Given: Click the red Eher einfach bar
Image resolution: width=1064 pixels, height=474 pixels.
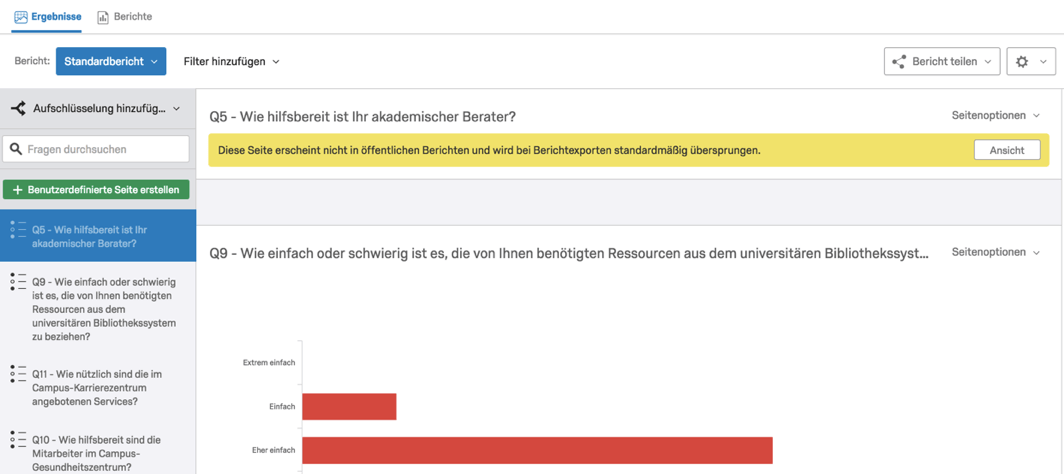Looking at the screenshot, I should coord(537,450).
